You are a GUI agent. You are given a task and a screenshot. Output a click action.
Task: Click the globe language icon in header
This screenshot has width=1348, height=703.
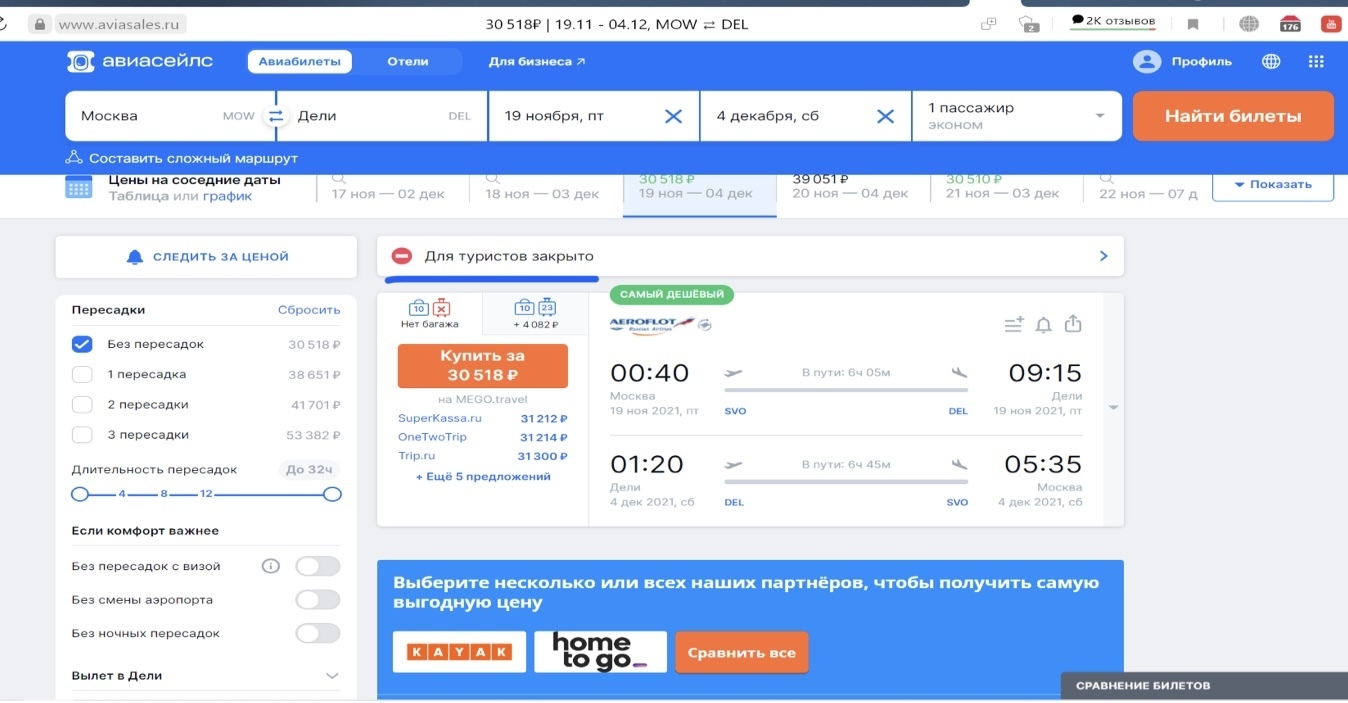coord(1271,62)
